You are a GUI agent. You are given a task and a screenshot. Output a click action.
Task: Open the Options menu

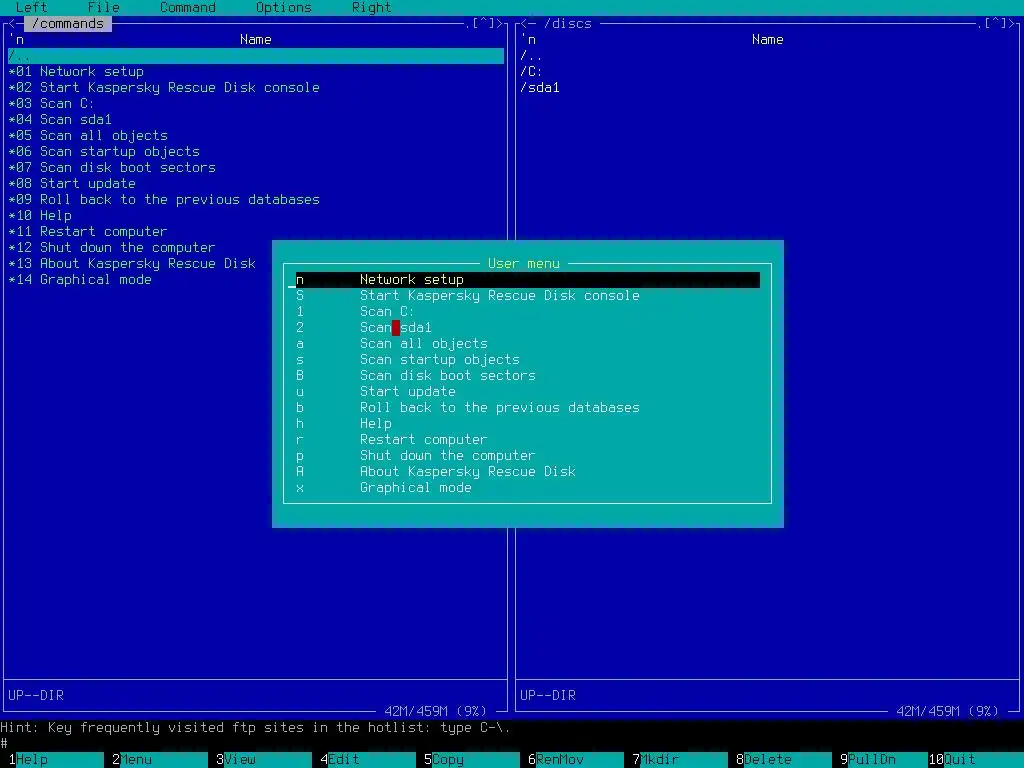pyautogui.click(x=283, y=7)
